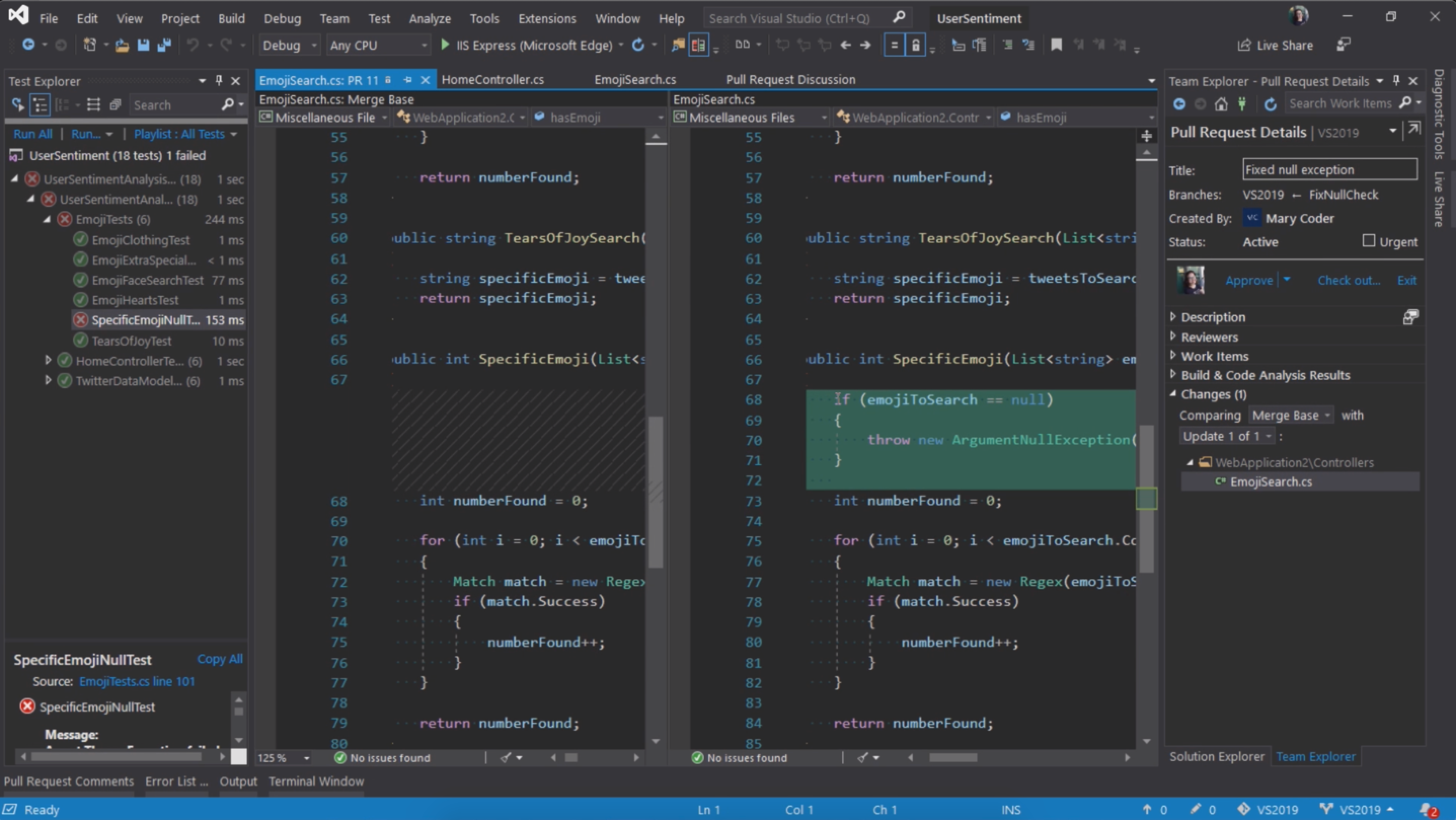Click the Save all files icon in toolbar
This screenshot has height=820, width=1456.
point(163,45)
